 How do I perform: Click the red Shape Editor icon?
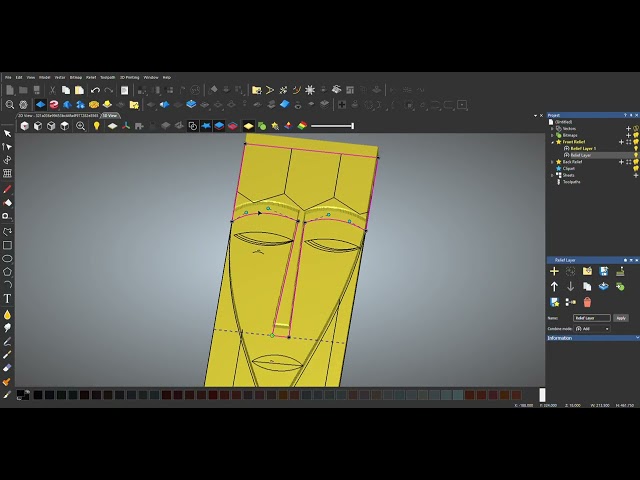54,105
